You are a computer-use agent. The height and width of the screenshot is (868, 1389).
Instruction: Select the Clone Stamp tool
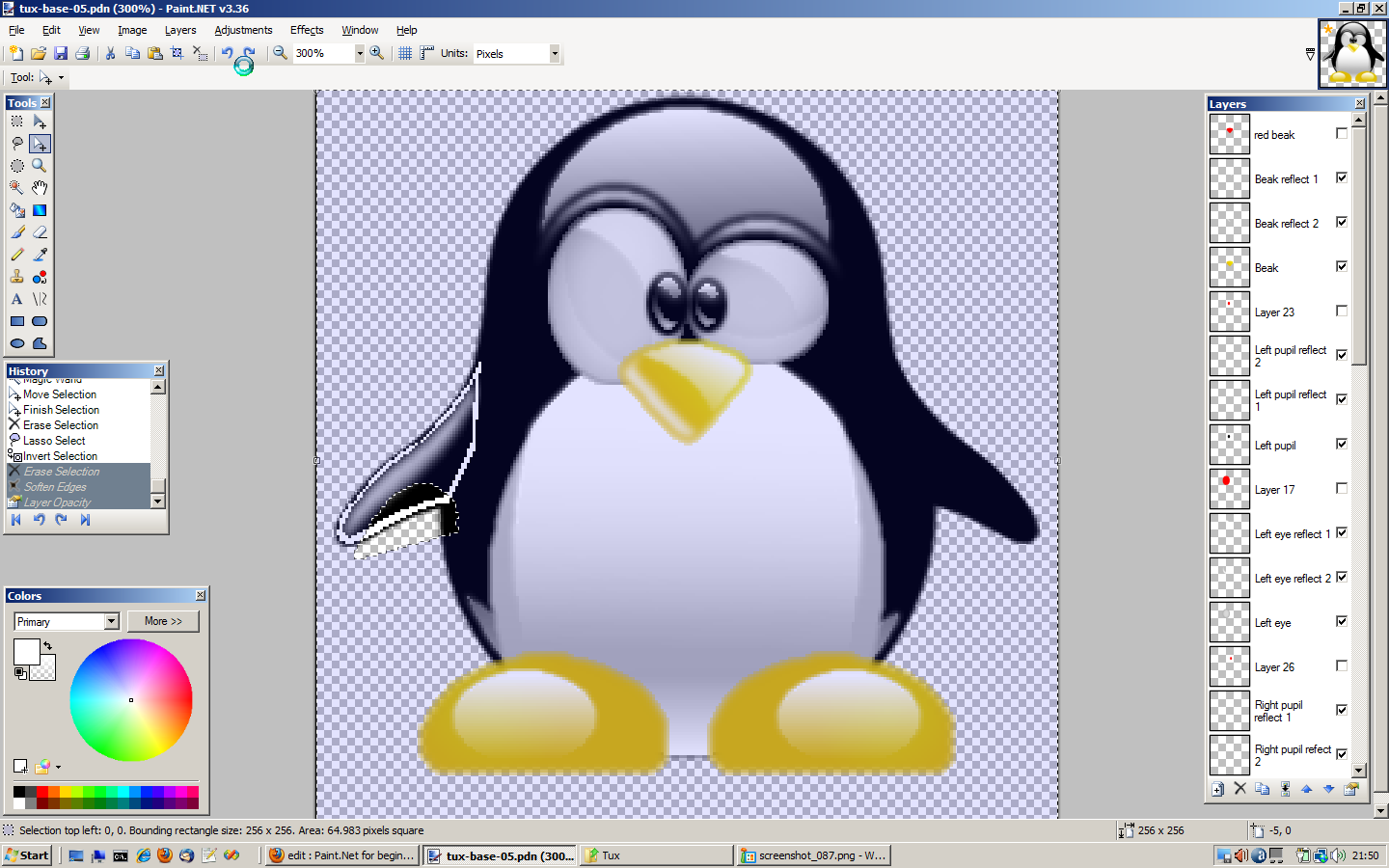[x=17, y=277]
